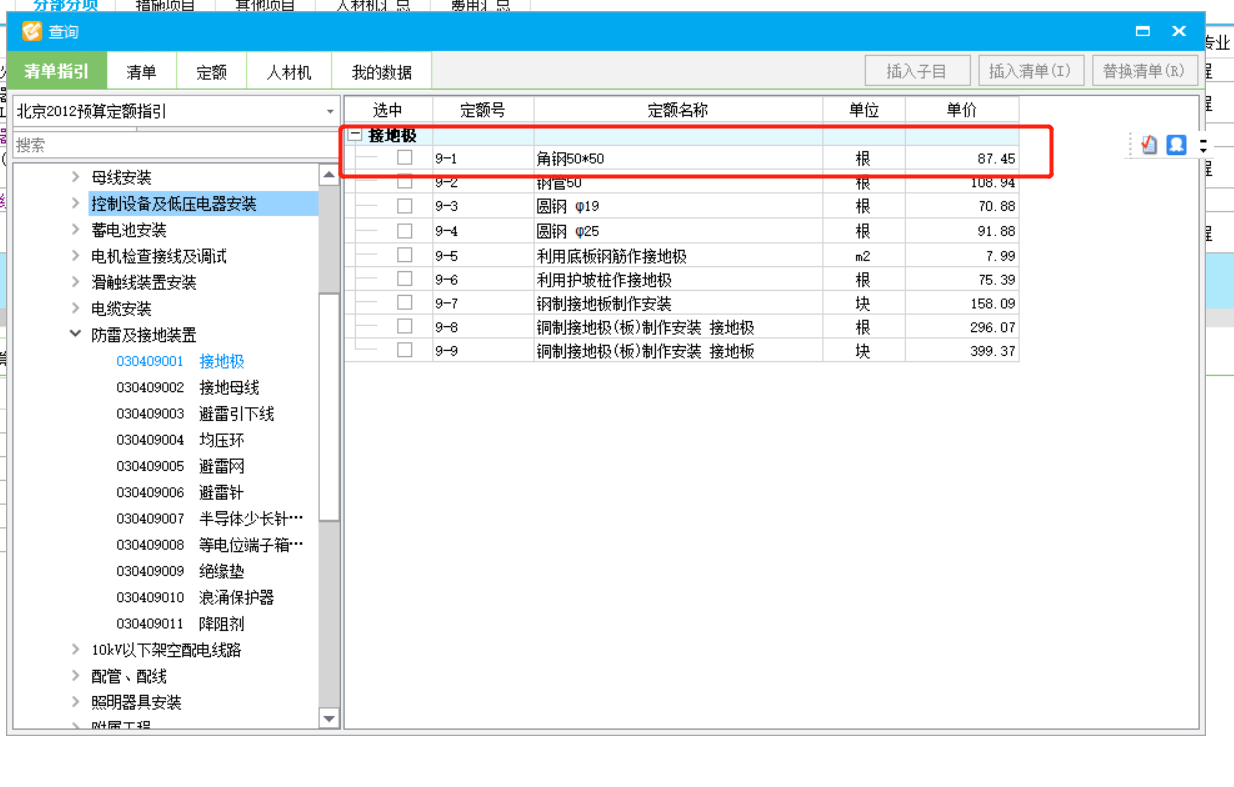Select tree item 030409007 半导体少长针
This screenshot has width=1234, height=787.
(x=209, y=518)
